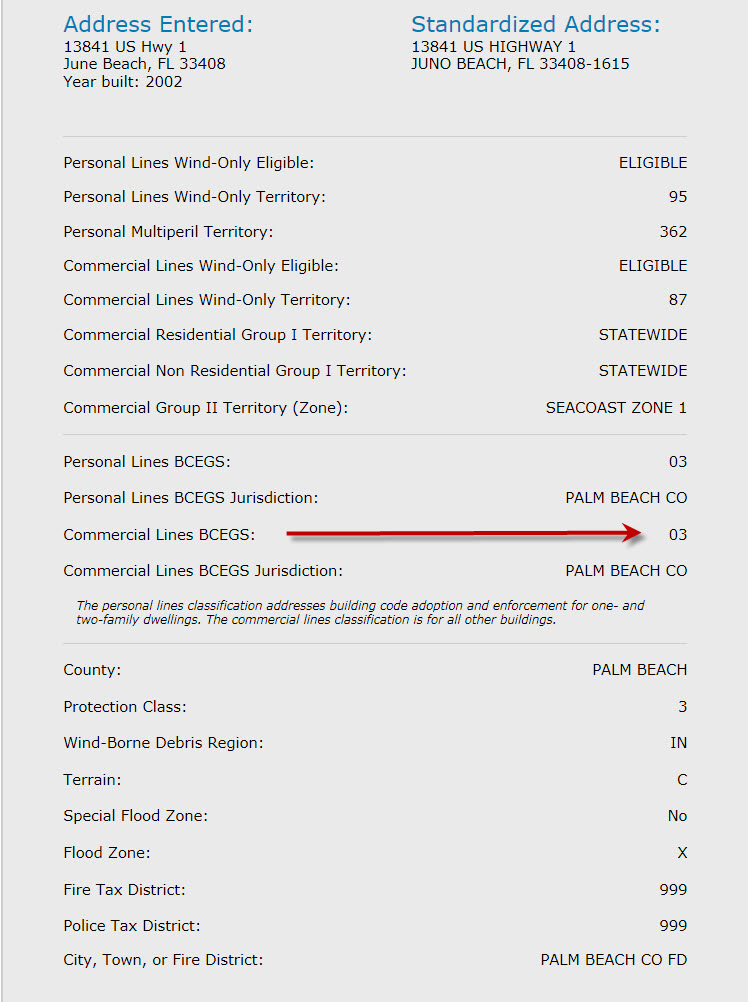Click the Wind-Borne Debris Region value "IN"
The height and width of the screenshot is (1002, 748).
click(x=678, y=743)
